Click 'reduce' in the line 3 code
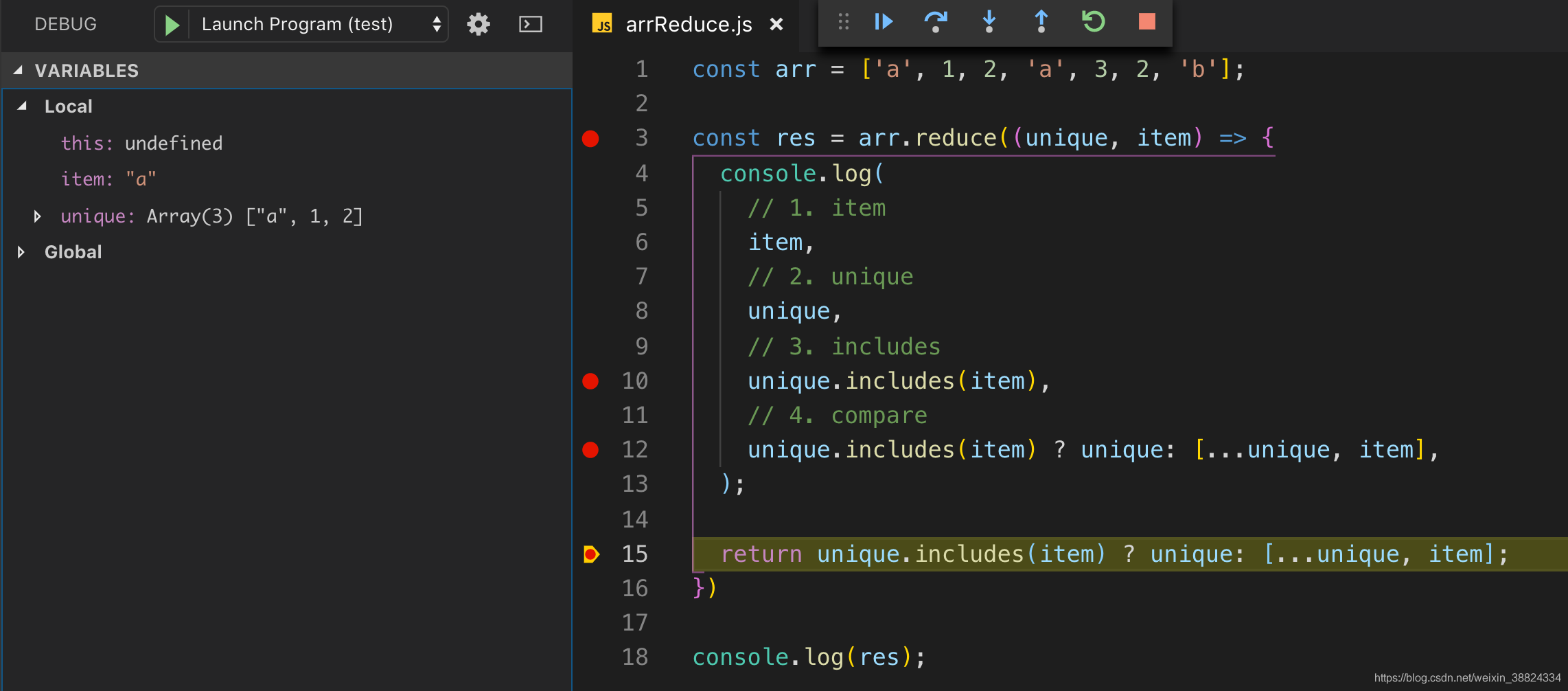1568x691 pixels. coord(956,138)
